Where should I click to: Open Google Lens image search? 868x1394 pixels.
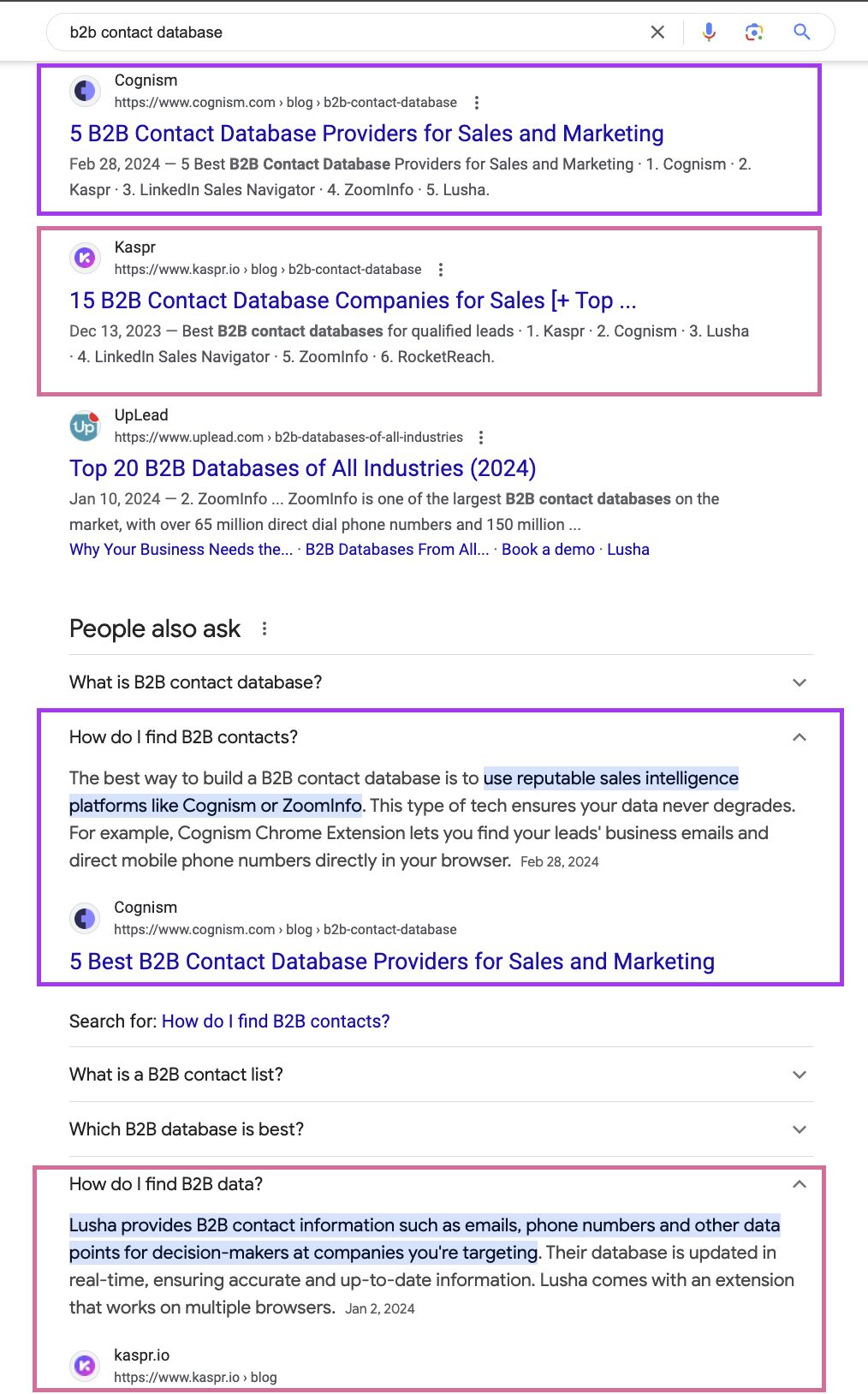point(754,33)
